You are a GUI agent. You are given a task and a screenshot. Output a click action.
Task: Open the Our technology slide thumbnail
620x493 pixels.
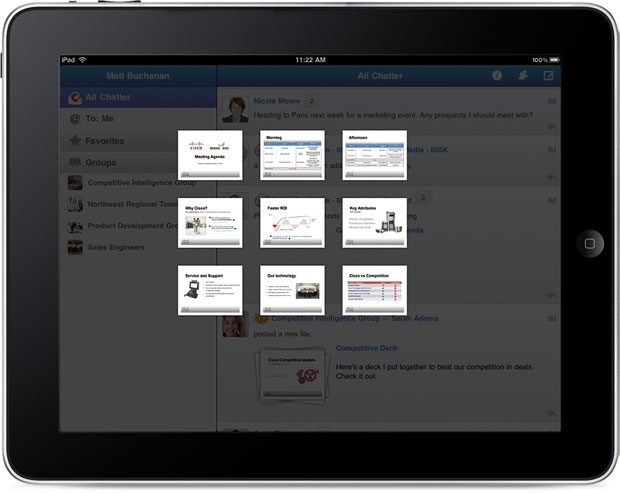pos(292,291)
